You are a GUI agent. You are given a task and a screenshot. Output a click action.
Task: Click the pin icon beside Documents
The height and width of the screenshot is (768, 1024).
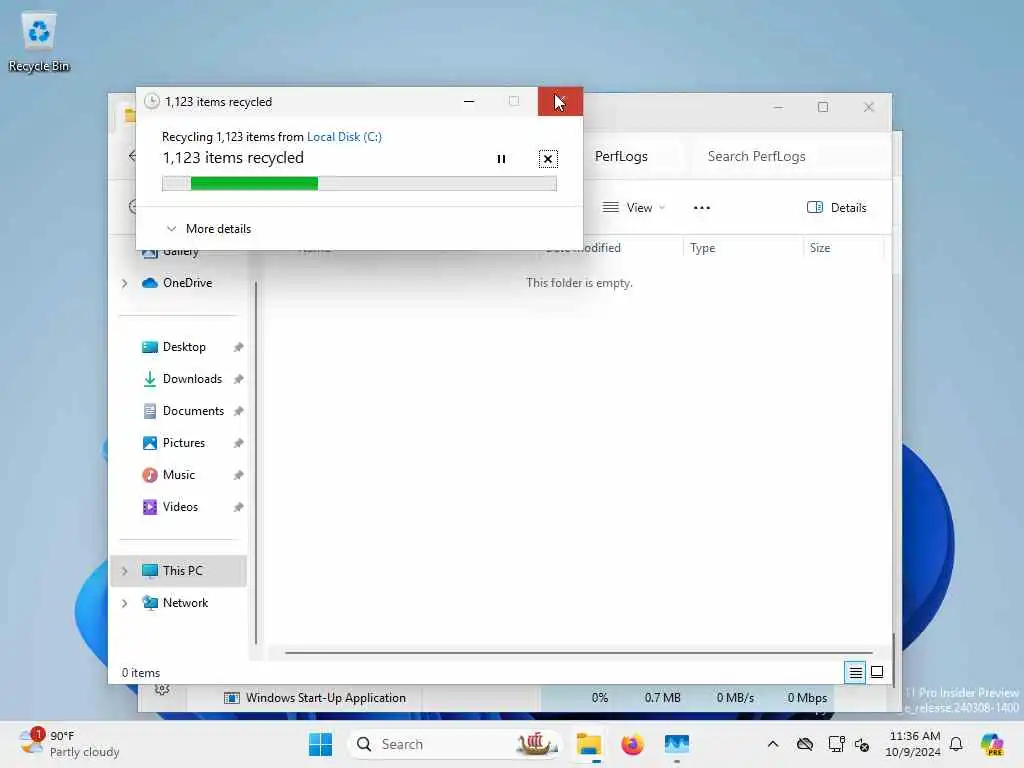tap(238, 411)
